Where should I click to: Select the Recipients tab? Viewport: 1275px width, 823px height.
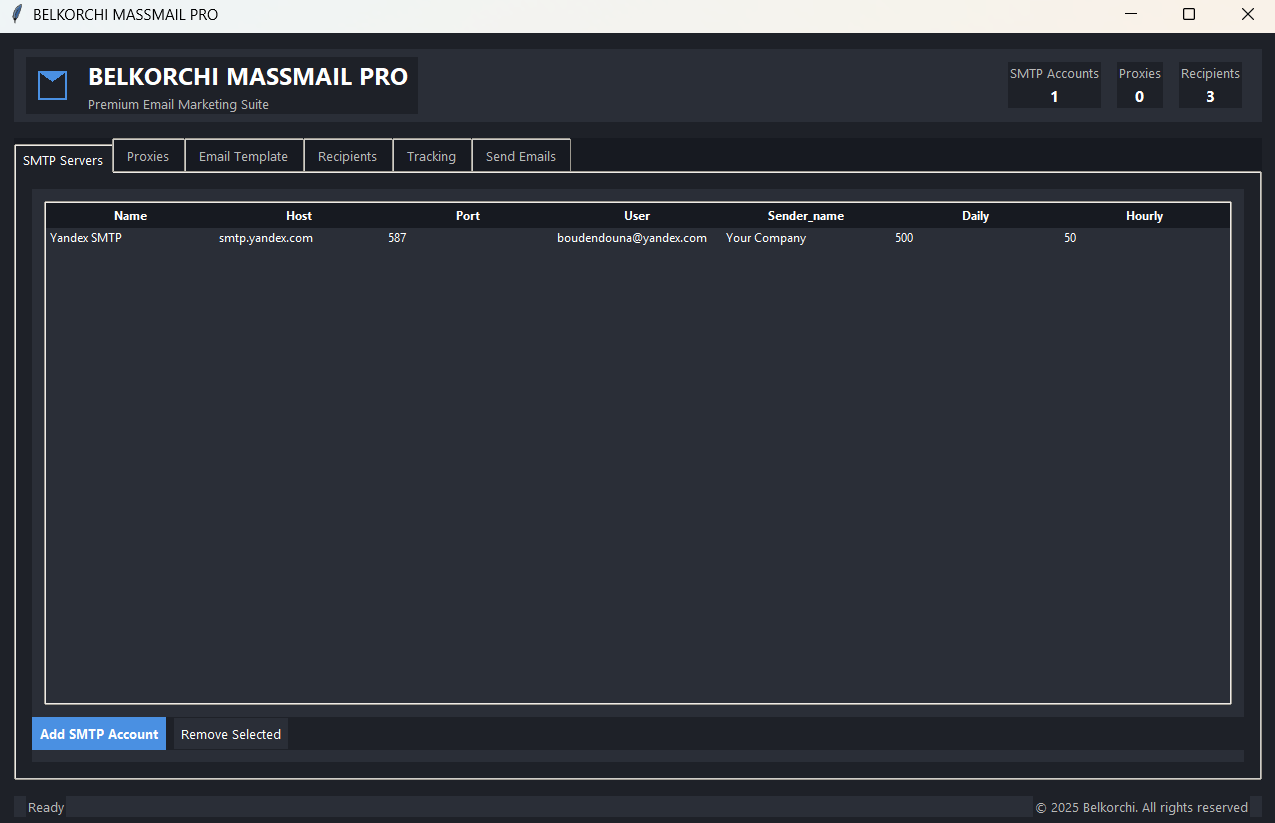(347, 156)
